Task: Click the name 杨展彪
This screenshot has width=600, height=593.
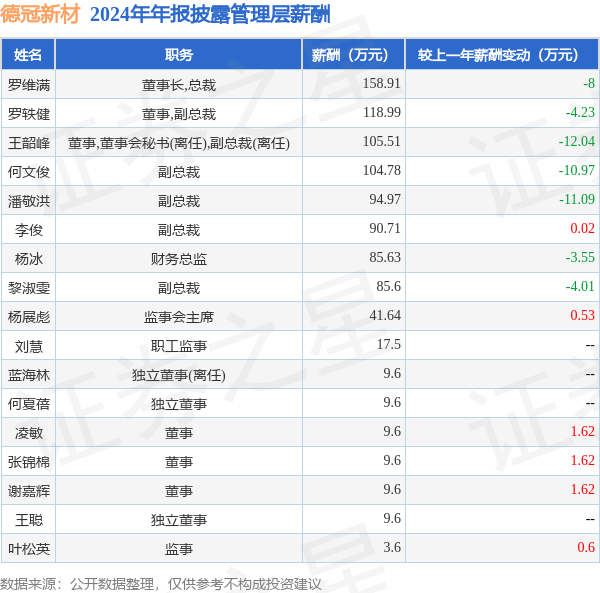Action: click(x=29, y=317)
